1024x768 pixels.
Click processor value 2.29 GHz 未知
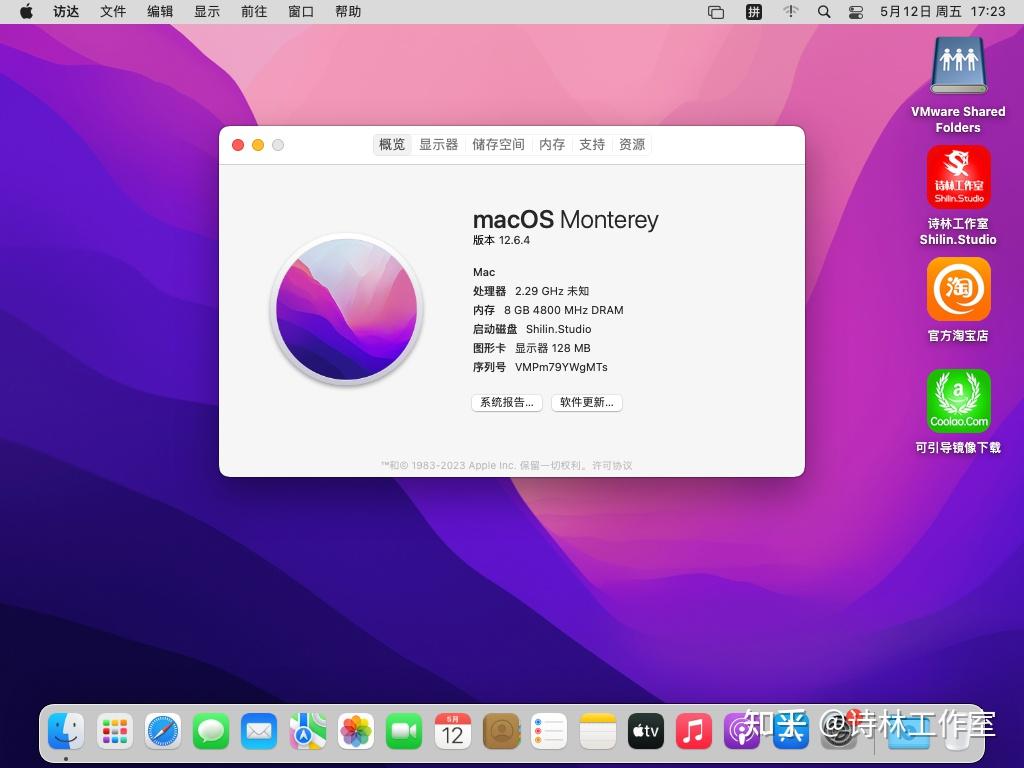point(552,291)
